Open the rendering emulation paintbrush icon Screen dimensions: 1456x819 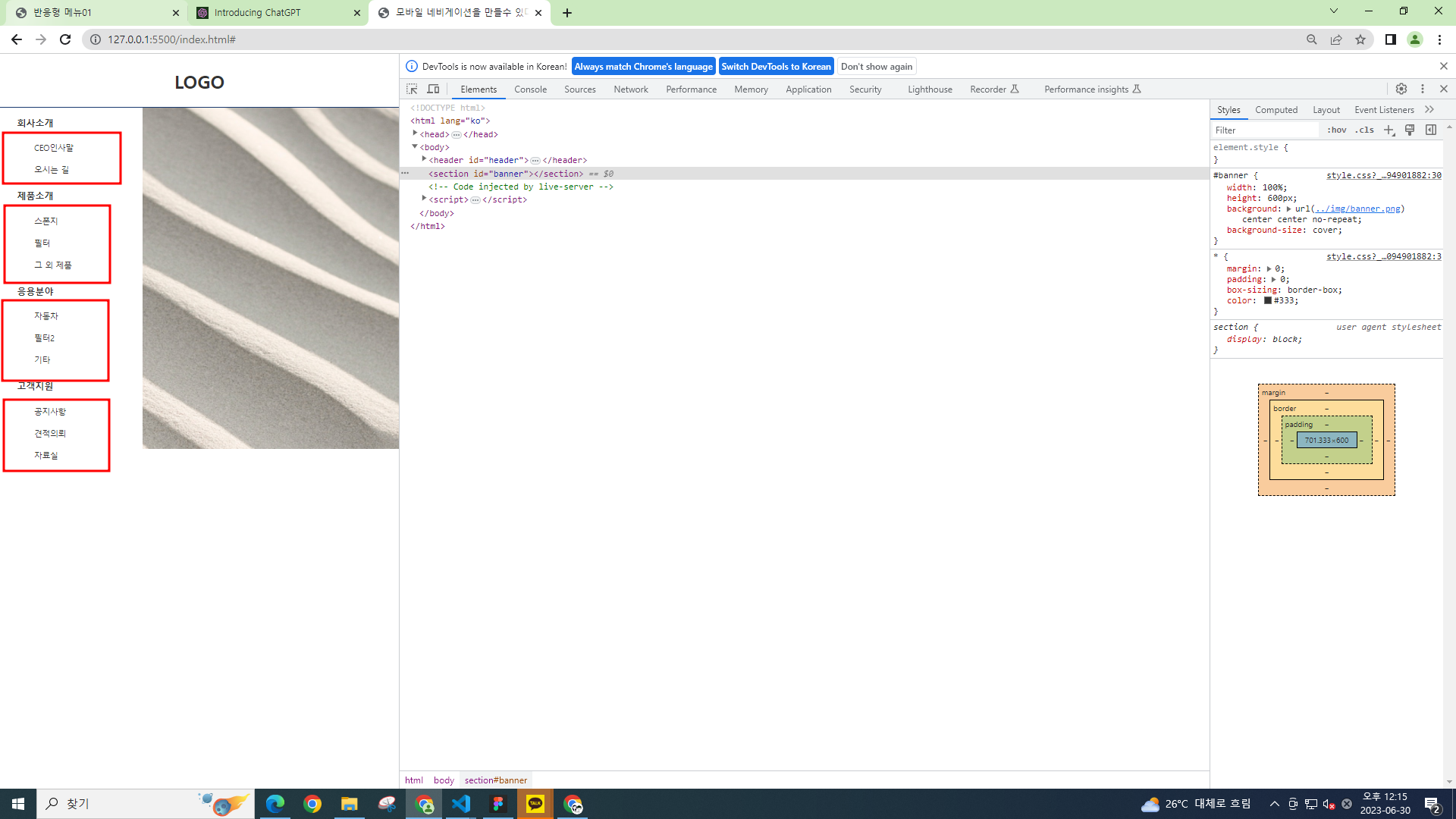[x=1410, y=130]
